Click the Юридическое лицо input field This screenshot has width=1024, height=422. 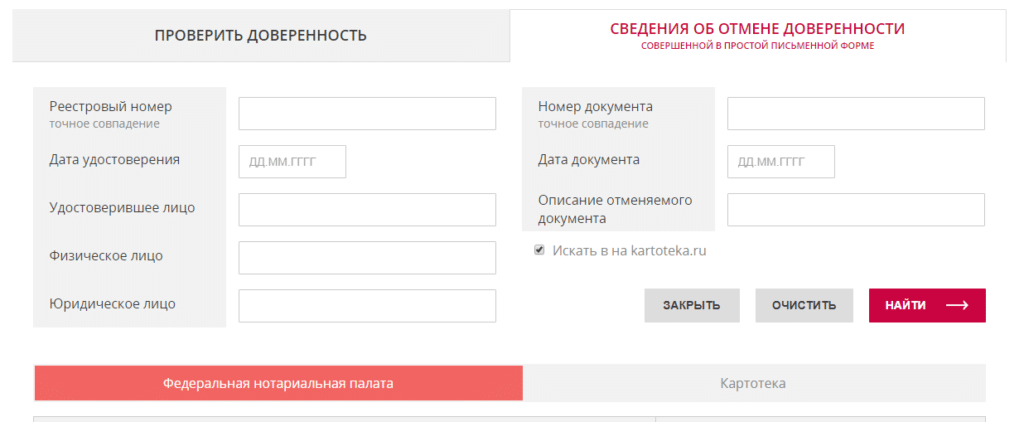(x=367, y=306)
